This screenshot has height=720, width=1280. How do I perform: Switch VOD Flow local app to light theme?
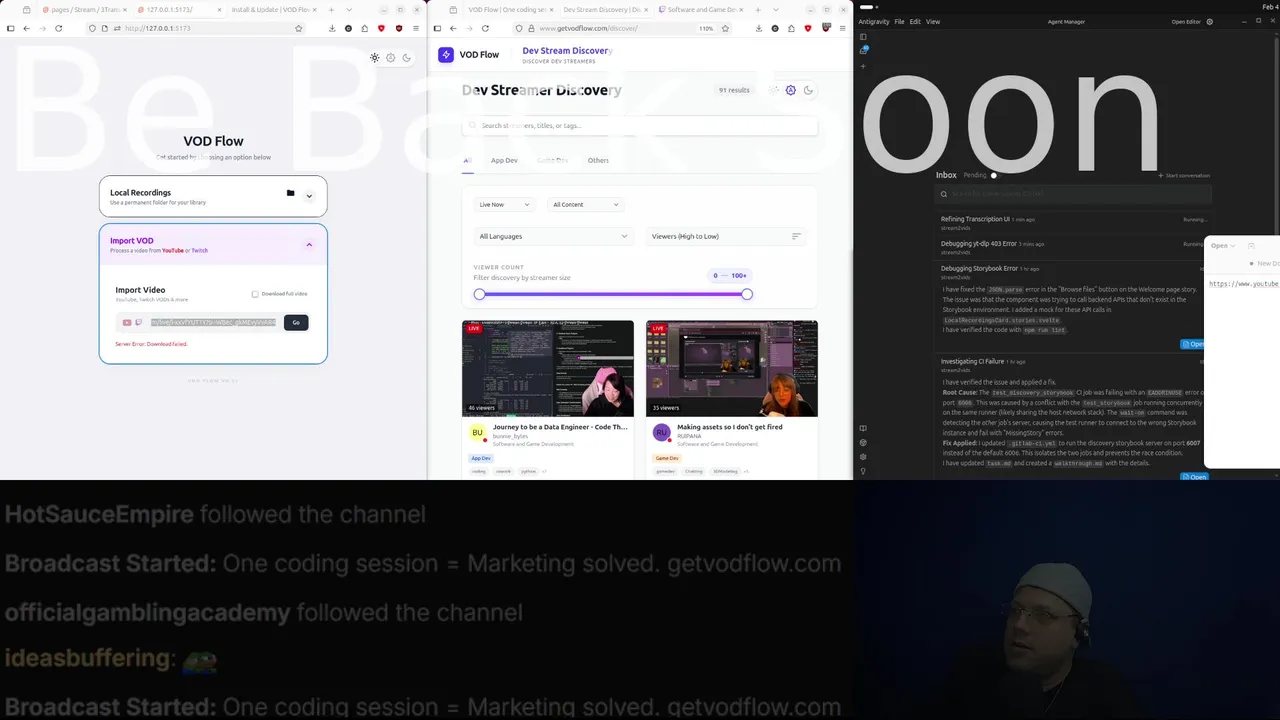(374, 58)
